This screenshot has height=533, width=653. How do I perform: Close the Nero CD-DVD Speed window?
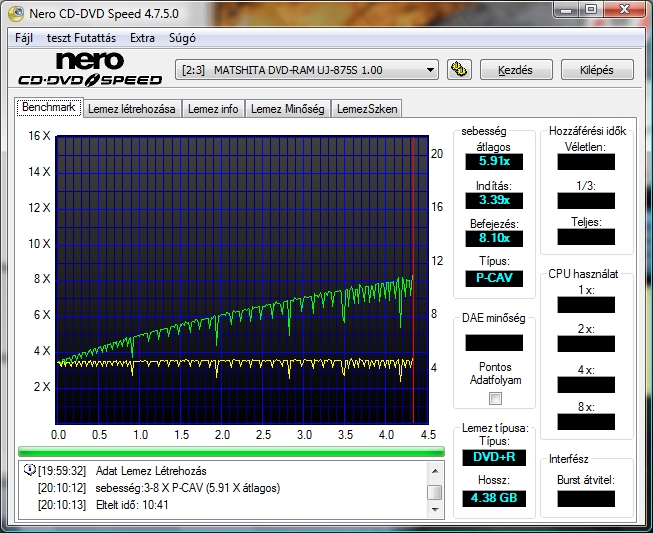pyautogui.click(x=624, y=10)
